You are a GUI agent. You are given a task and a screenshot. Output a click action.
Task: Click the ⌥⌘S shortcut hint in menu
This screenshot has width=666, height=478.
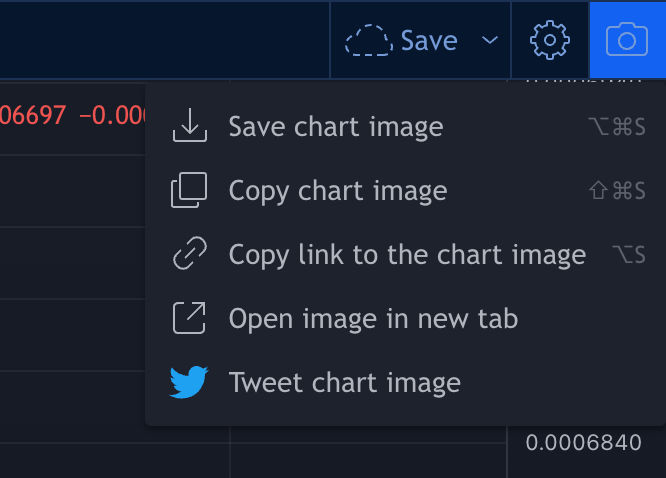617,127
